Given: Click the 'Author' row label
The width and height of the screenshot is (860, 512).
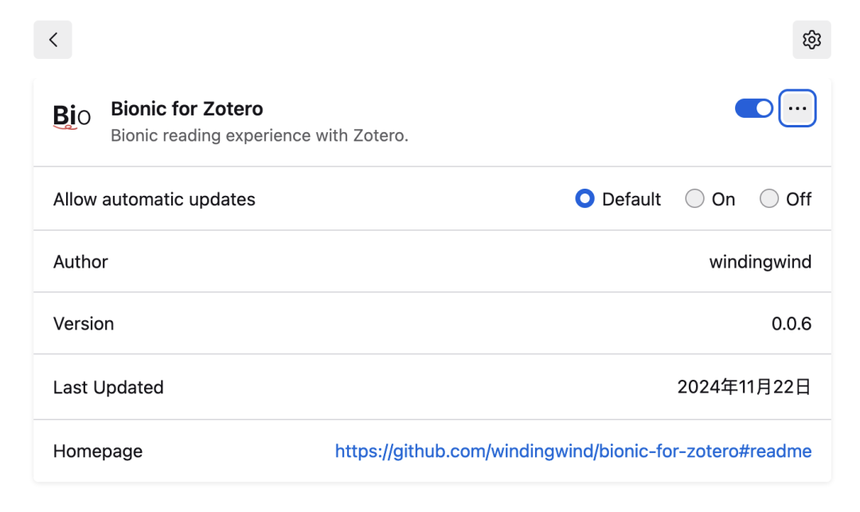Looking at the screenshot, I should point(80,262).
